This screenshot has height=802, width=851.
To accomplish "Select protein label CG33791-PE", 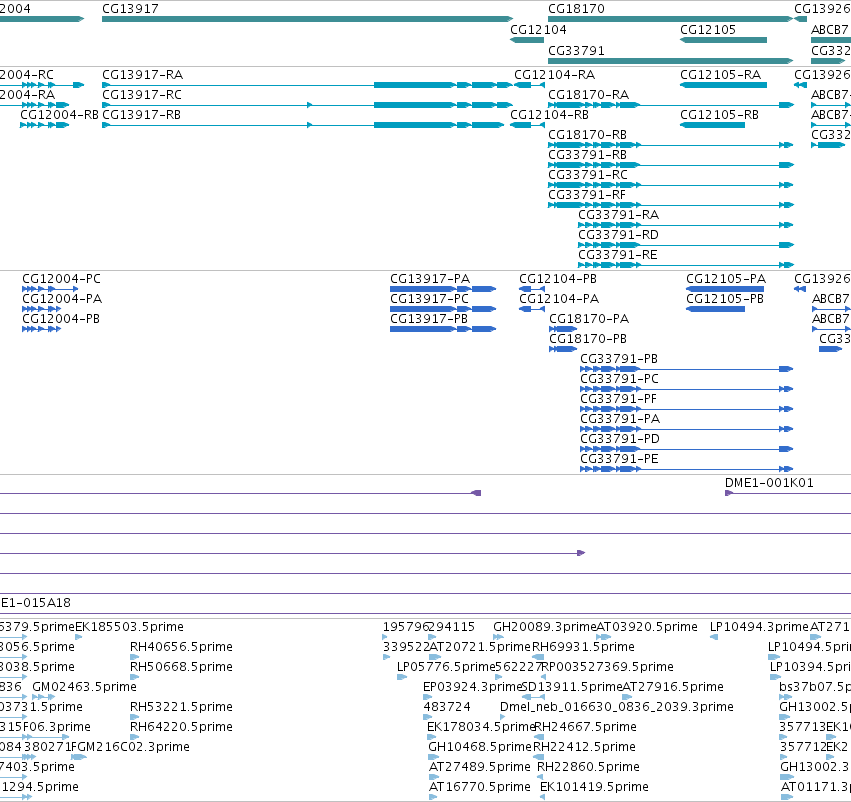I will (x=620, y=459).
